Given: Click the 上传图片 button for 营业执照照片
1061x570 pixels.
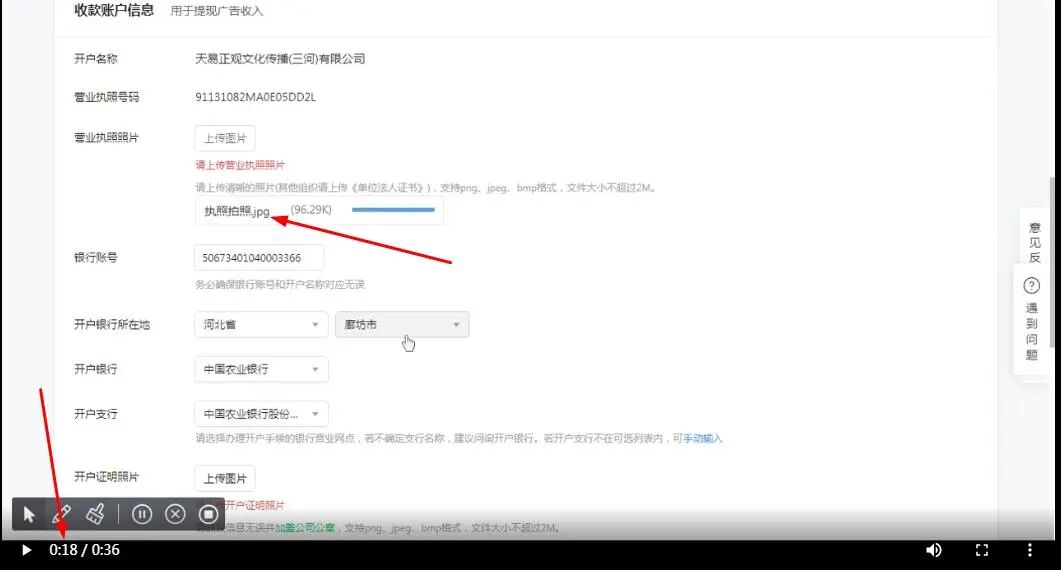Looking at the screenshot, I should pos(225,138).
